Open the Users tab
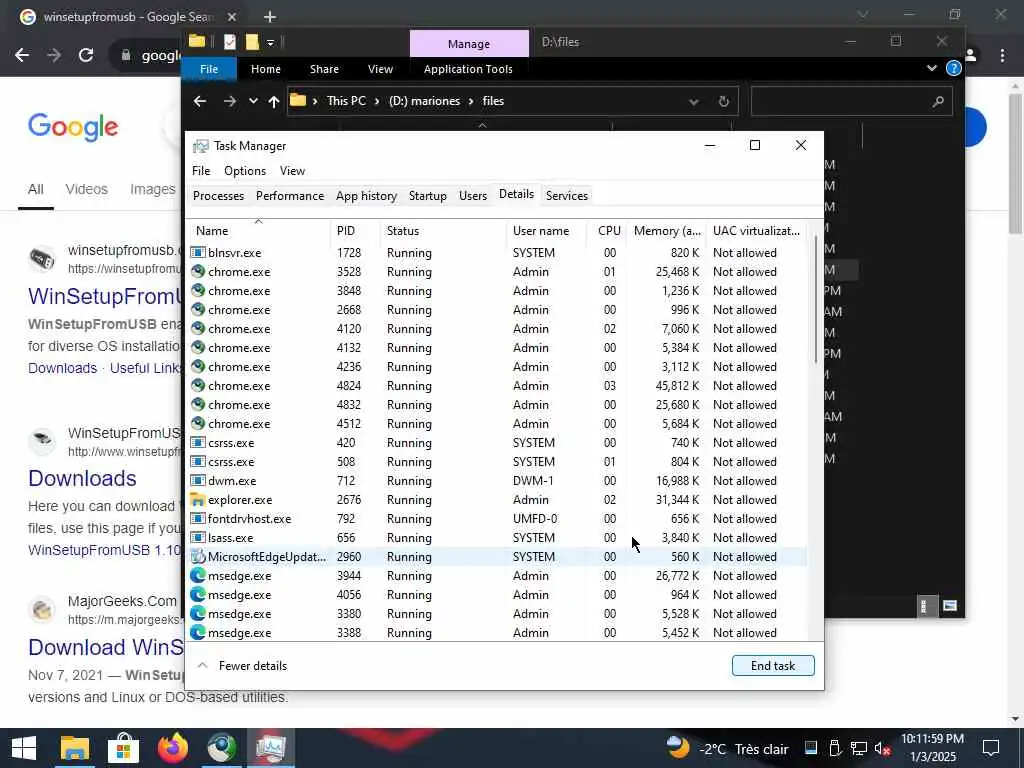The height and width of the screenshot is (768, 1024). tap(472, 195)
